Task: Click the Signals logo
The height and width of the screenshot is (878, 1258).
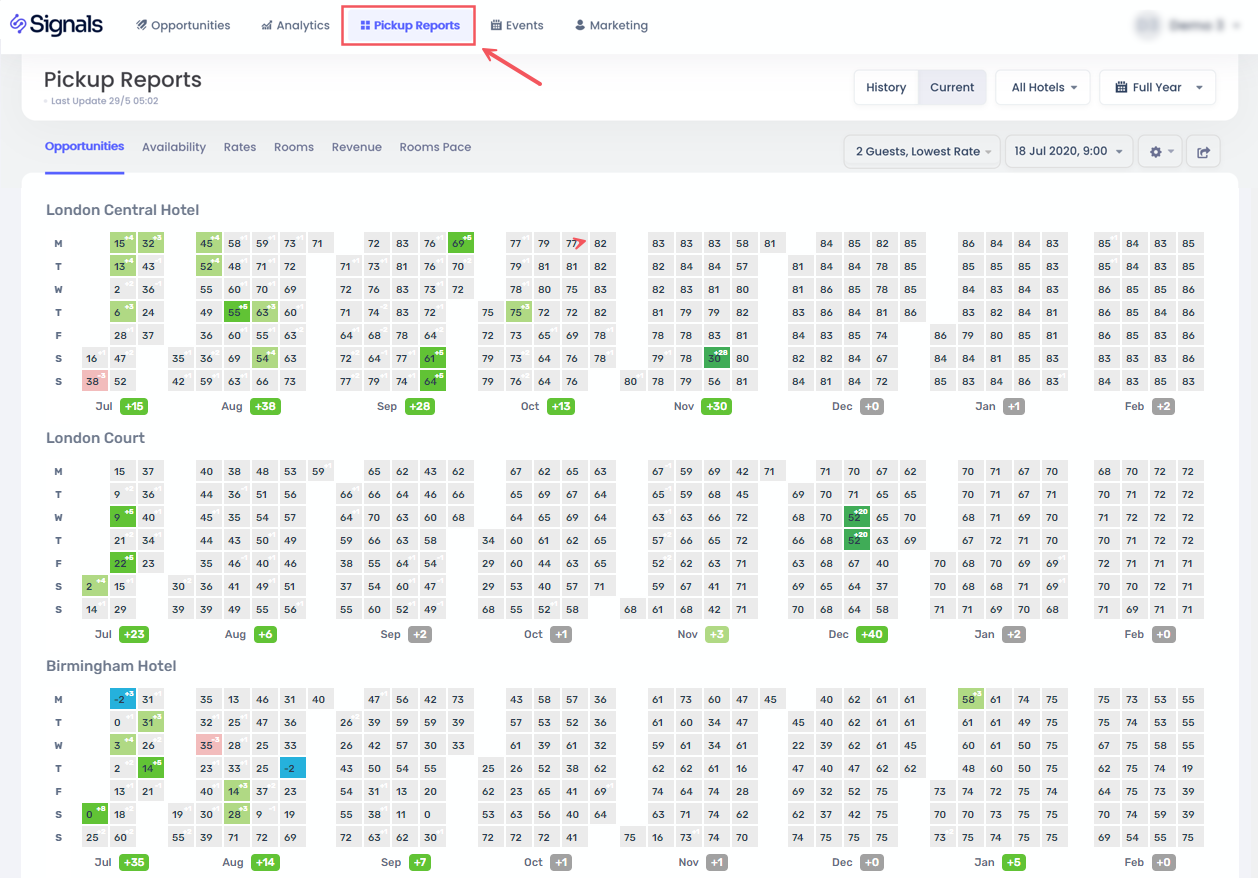Action: pos(57,25)
